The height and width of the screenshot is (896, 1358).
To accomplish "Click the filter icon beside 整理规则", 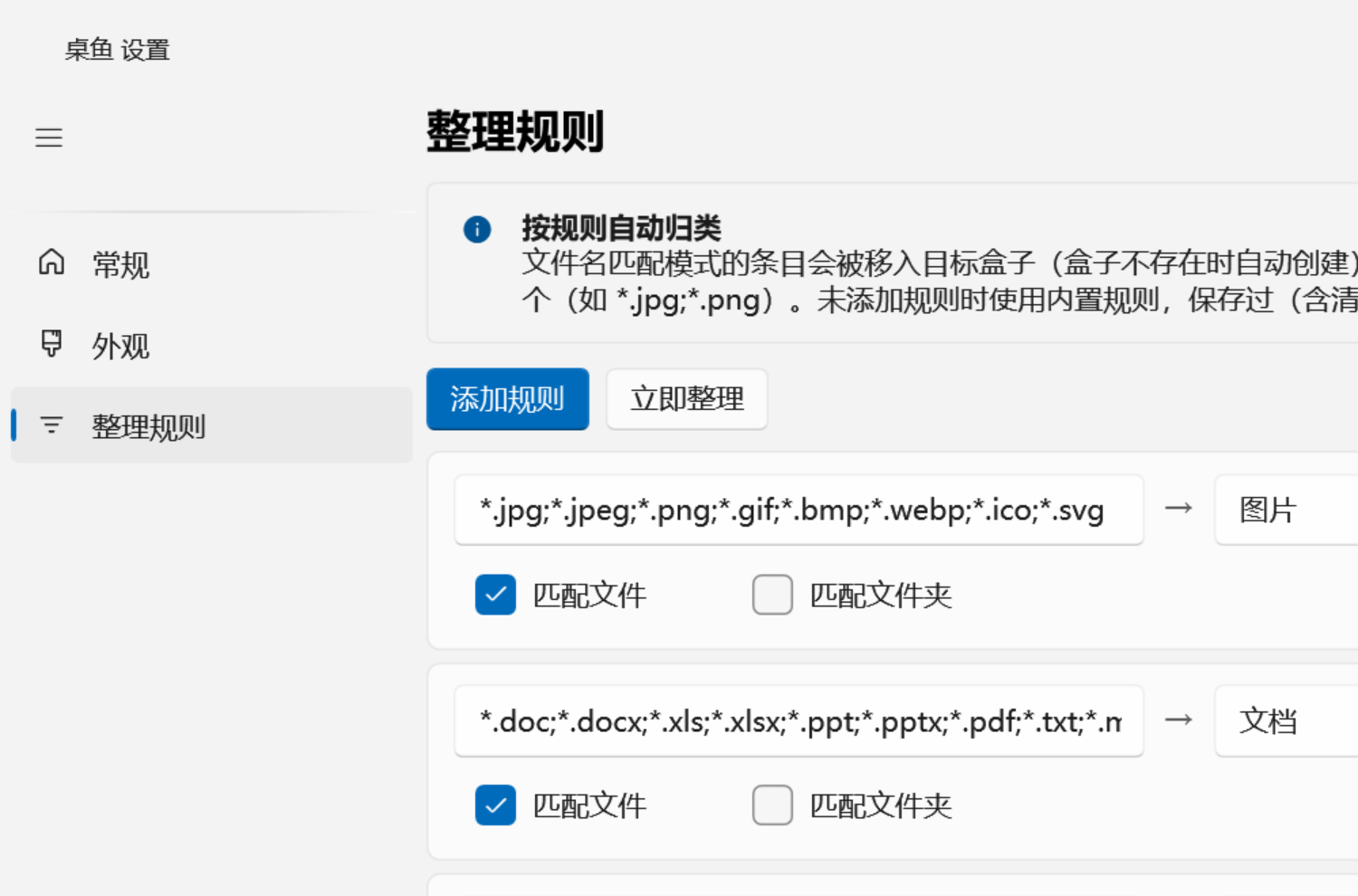I will tap(52, 424).
